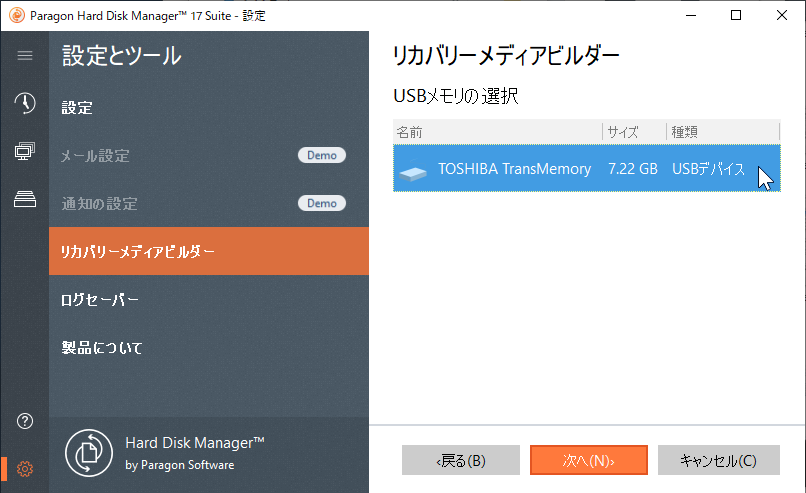Go back with the 戻る(B) button
806x493 pixels.
461,460
